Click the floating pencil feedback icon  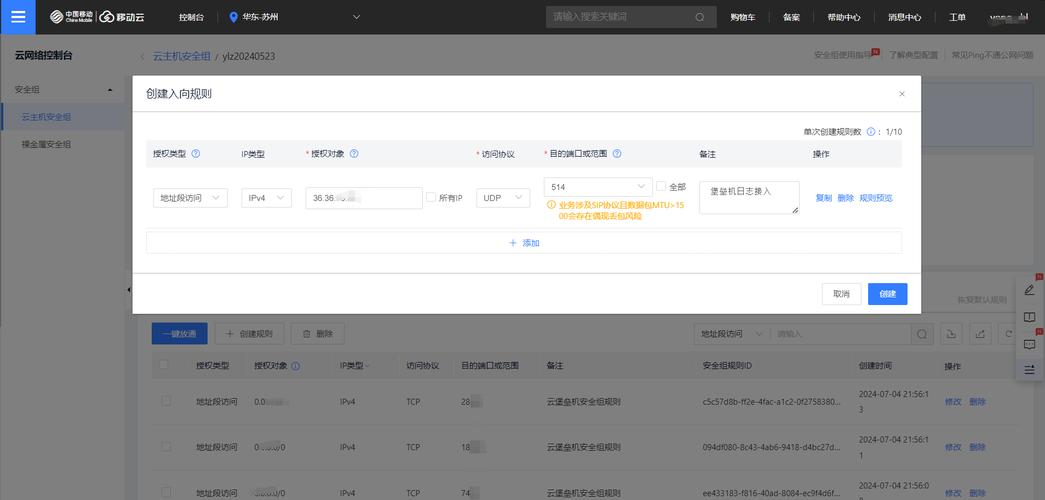point(1029,289)
